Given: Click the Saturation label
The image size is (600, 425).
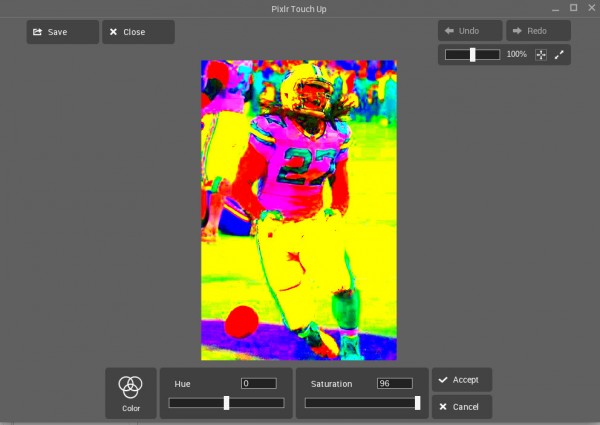Looking at the screenshot, I should [x=331, y=384].
